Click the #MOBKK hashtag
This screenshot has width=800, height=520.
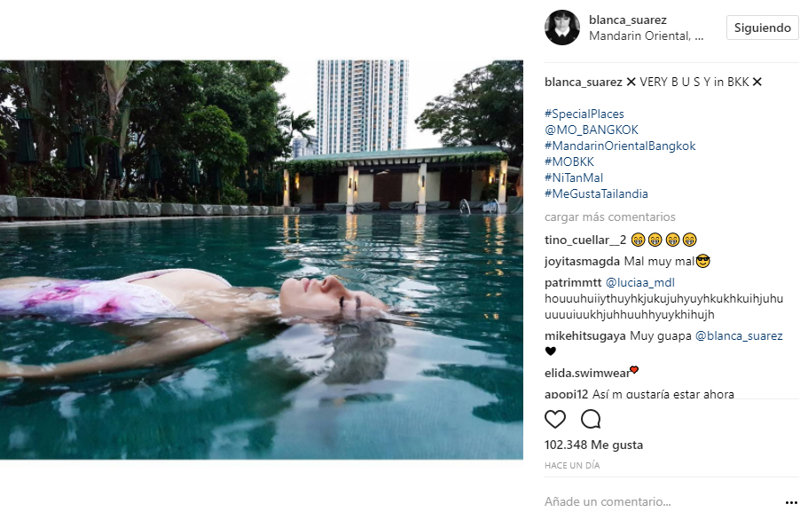coord(569,162)
